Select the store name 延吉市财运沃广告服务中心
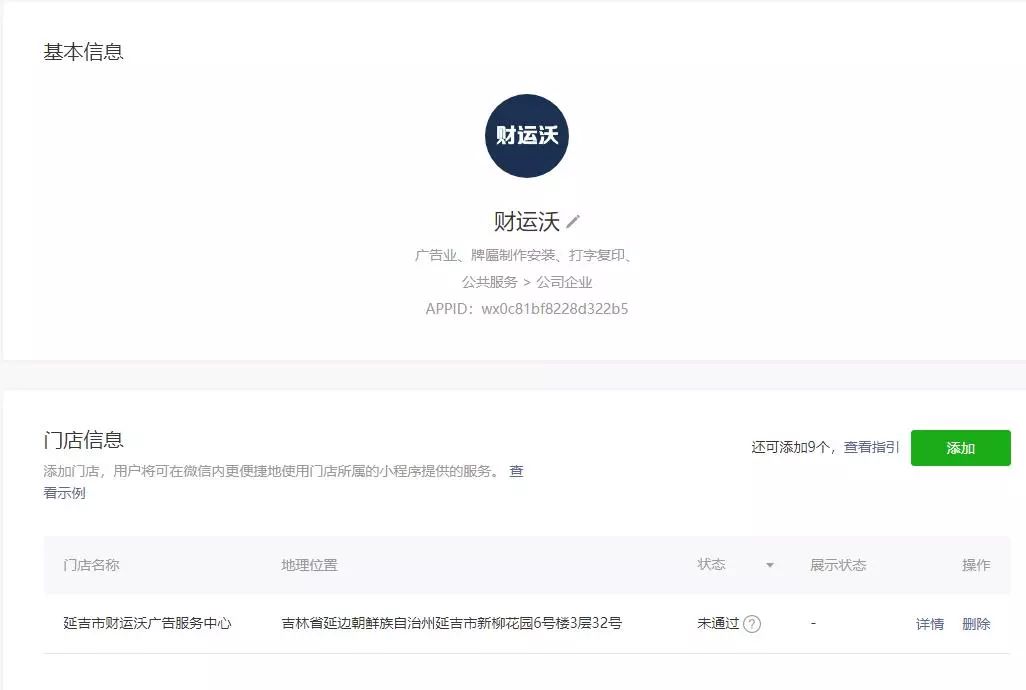 coord(147,623)
